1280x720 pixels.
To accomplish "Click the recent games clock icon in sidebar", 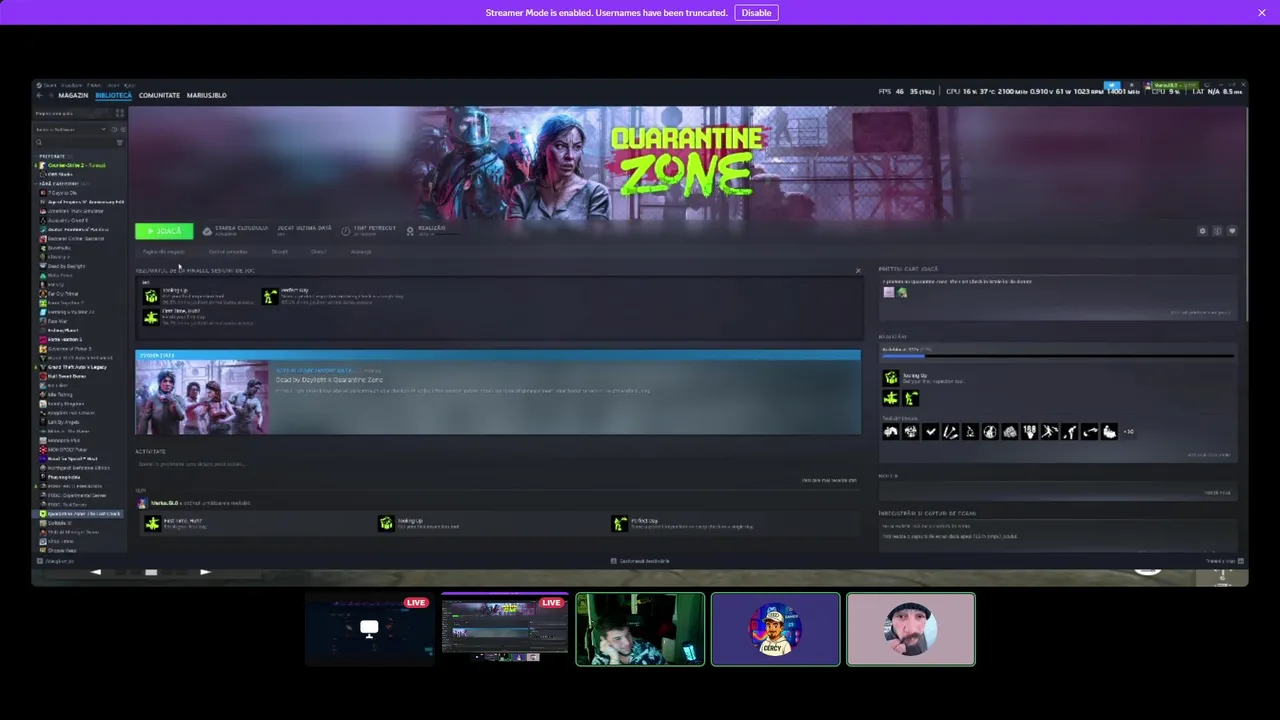I will tap(113, 129).
